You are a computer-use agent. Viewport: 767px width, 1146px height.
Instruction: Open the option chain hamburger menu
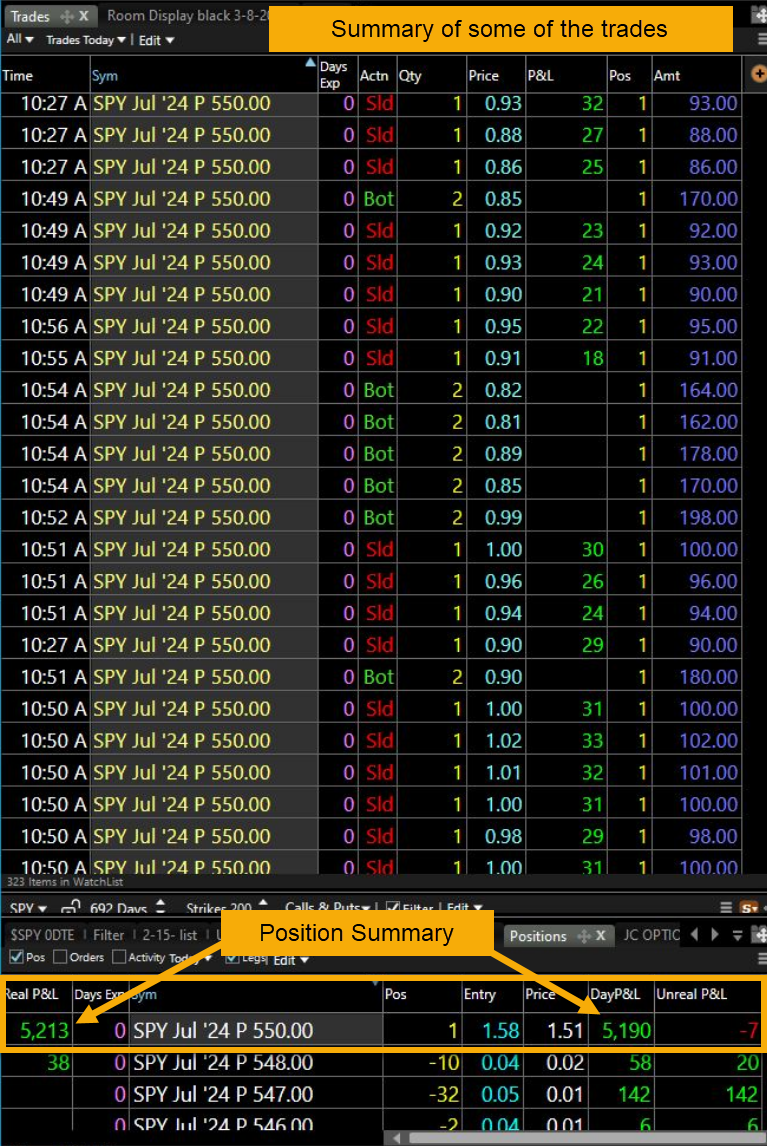pyautogui.click(x=725, y=907)
